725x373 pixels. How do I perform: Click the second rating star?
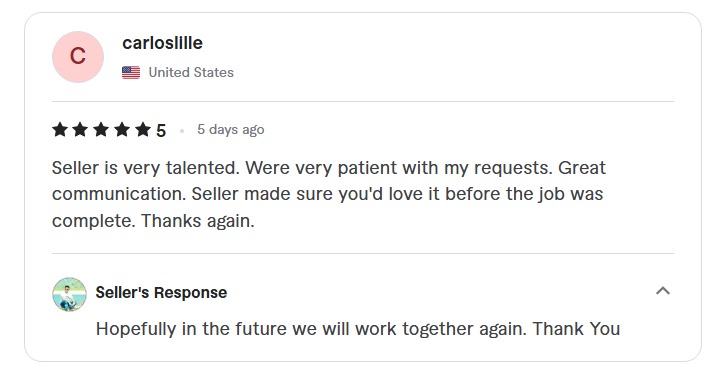(x=80, y=130)
